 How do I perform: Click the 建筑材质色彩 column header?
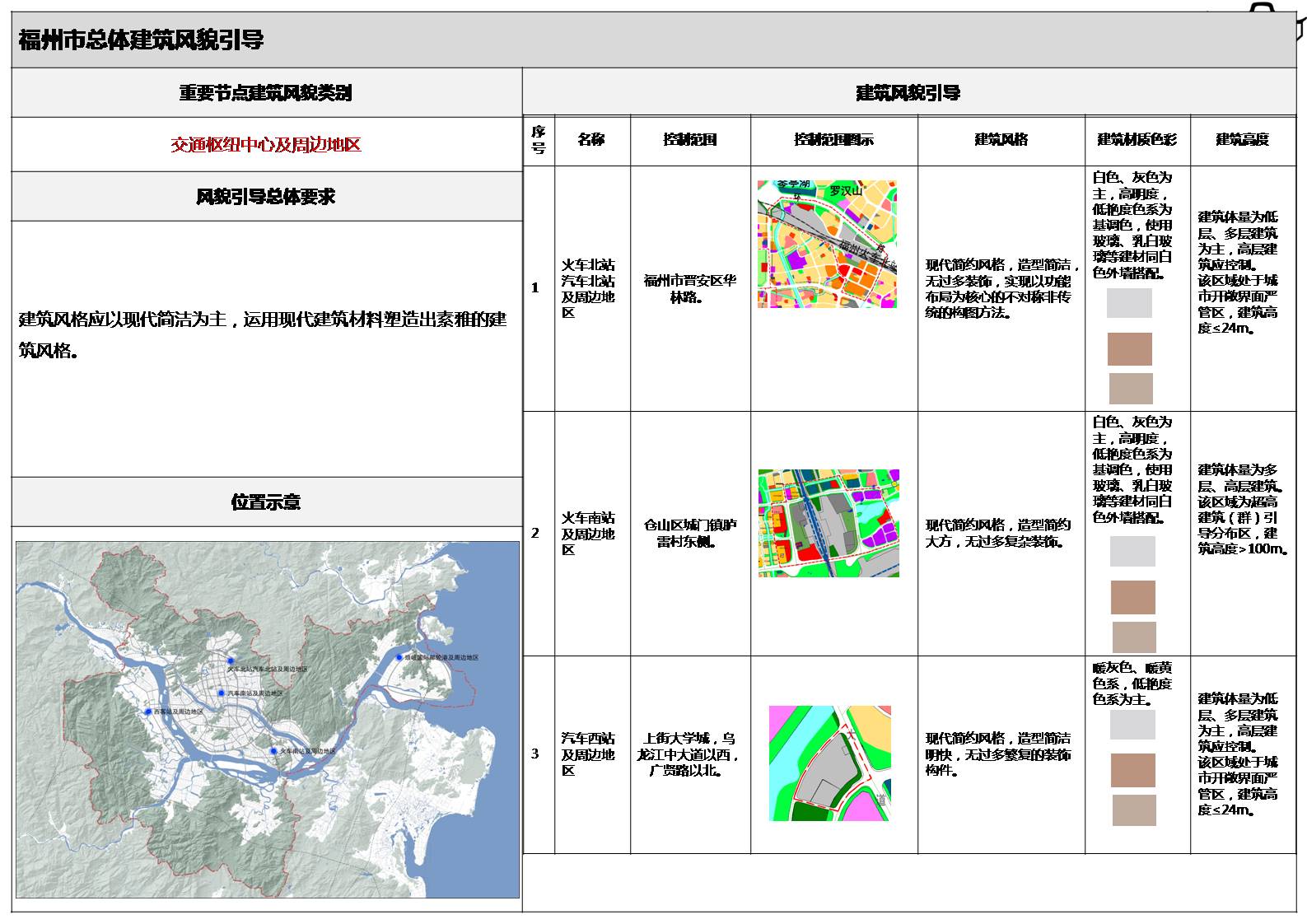pos(1137,140)
